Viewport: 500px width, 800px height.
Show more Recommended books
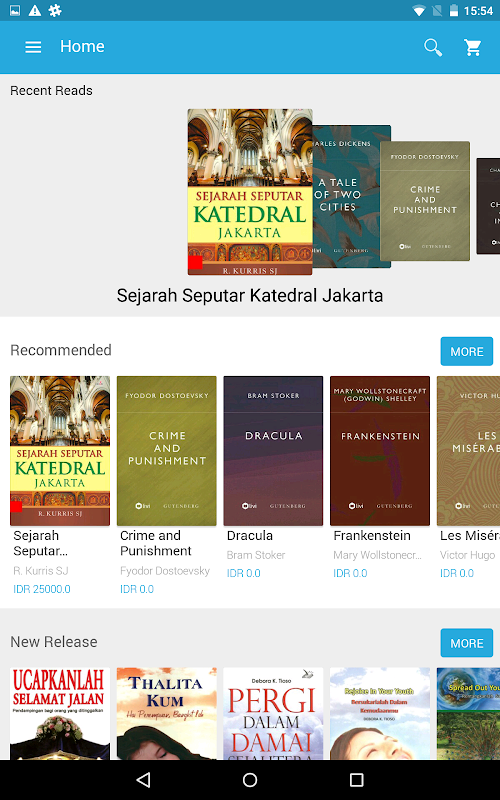466,352
